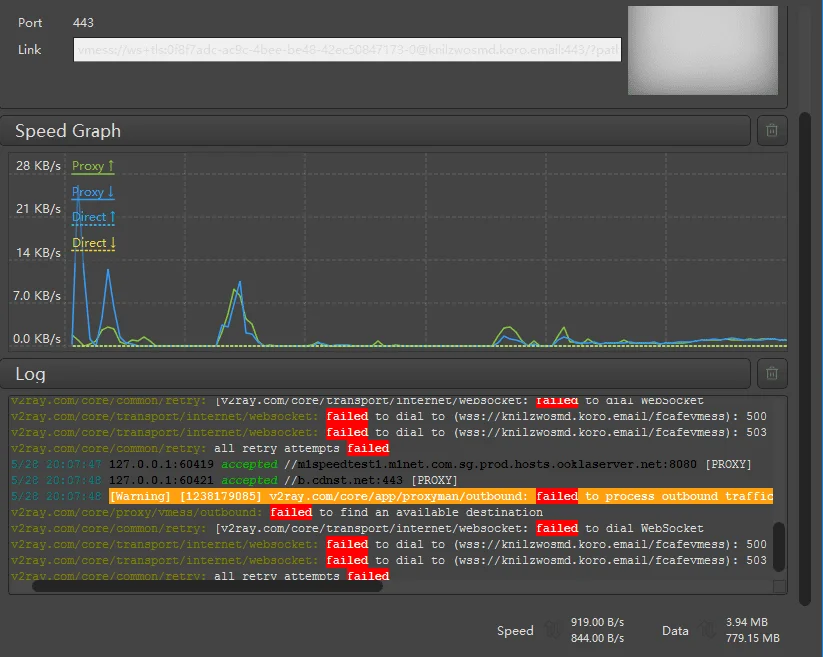Click the 28 KB/s axis label
Viewport: 823px width, 657px height.
tap(38, 166)
